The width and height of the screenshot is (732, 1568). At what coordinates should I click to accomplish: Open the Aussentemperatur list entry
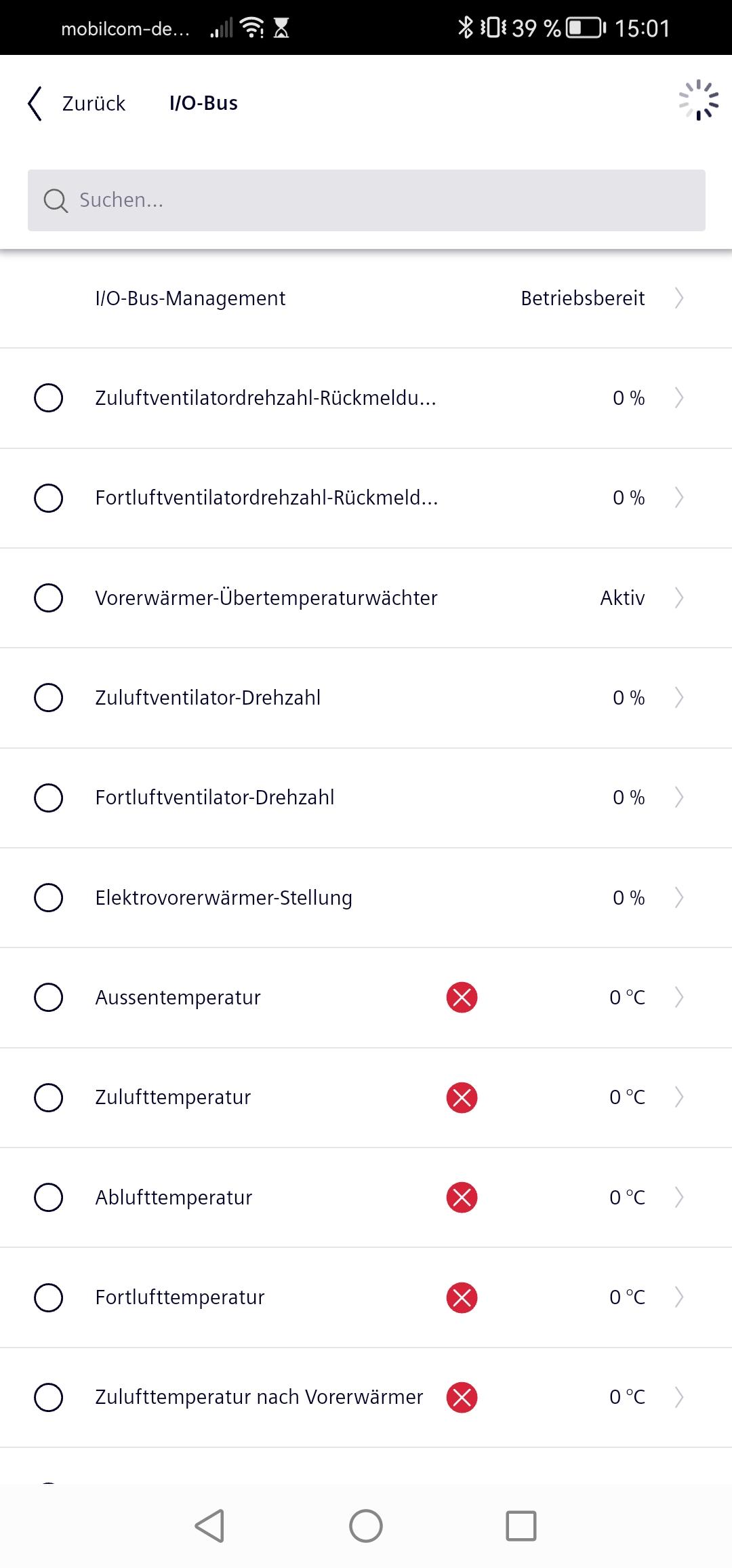point(366,998)
